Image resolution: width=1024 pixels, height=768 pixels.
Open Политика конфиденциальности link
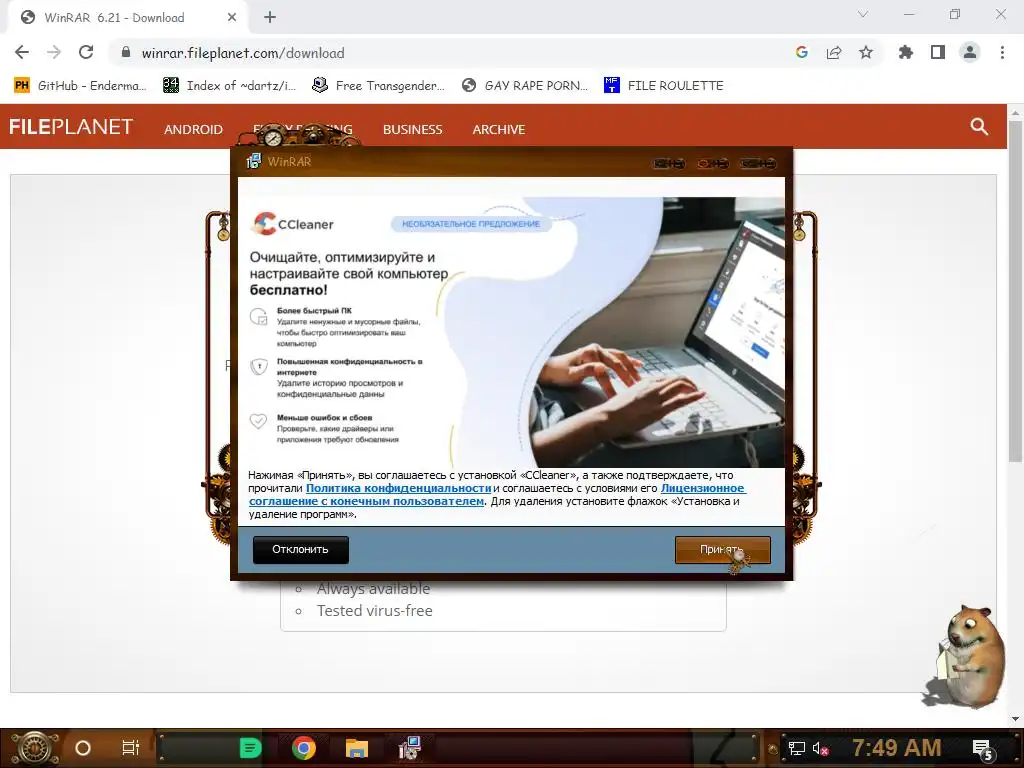pyautogui.click(x=398, y=488)
